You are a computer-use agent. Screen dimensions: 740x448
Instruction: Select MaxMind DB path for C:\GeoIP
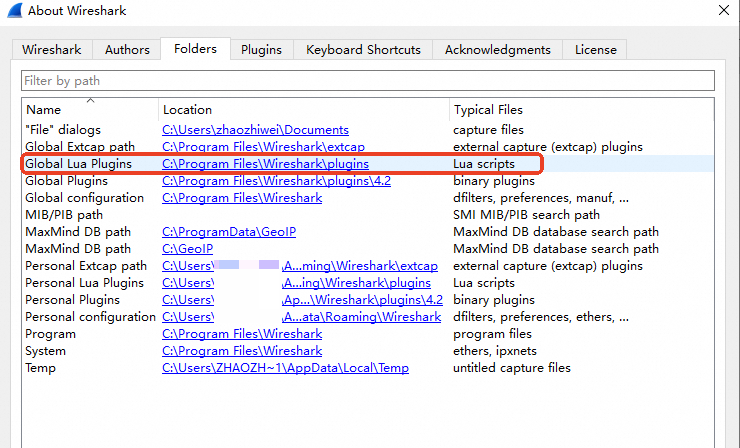(78, 249)
